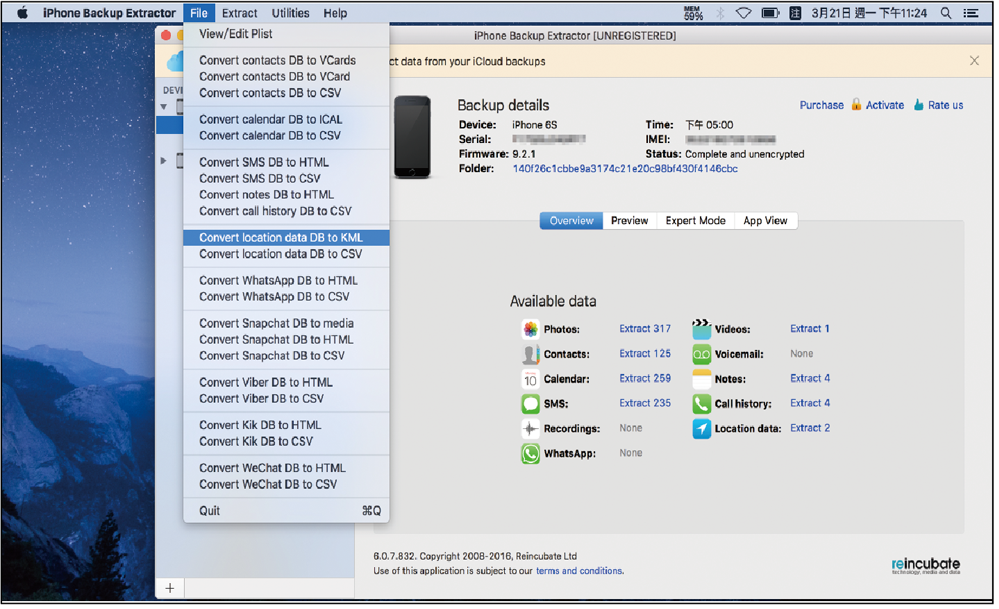The width and height of the screenshot is (999, 609).
Task: Open the Extract menu
Action: (x=240, y=13)
